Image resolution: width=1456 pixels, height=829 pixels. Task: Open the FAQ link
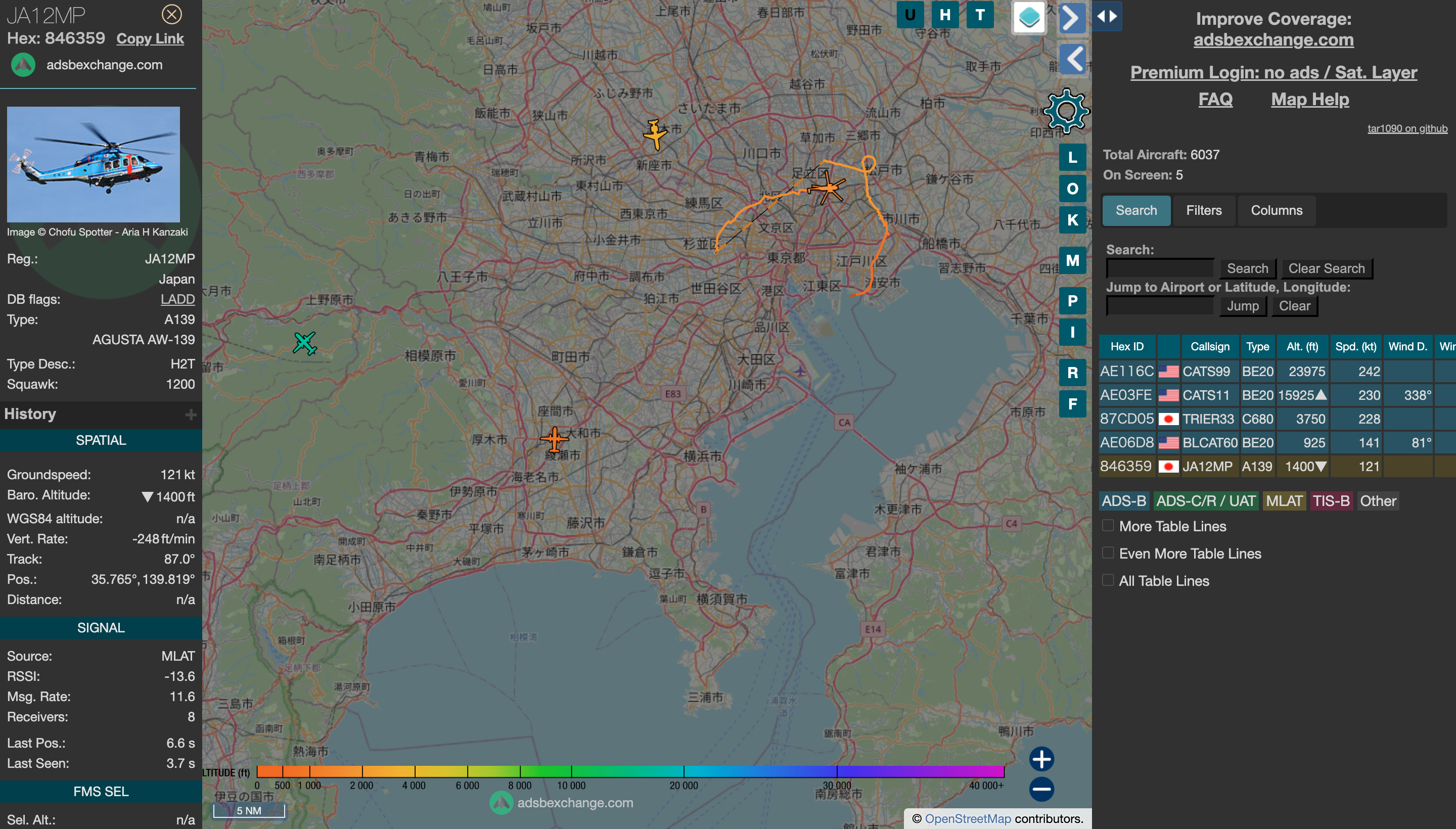1215,100
